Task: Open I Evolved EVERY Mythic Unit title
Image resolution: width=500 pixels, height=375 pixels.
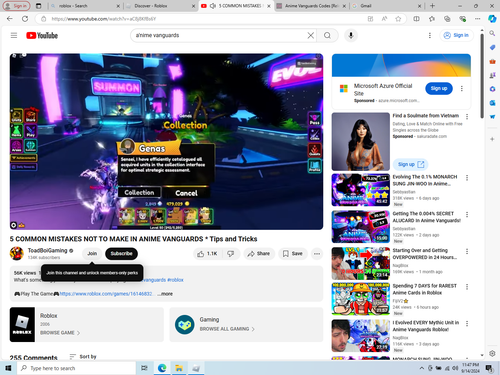Action: coord(426,326)
